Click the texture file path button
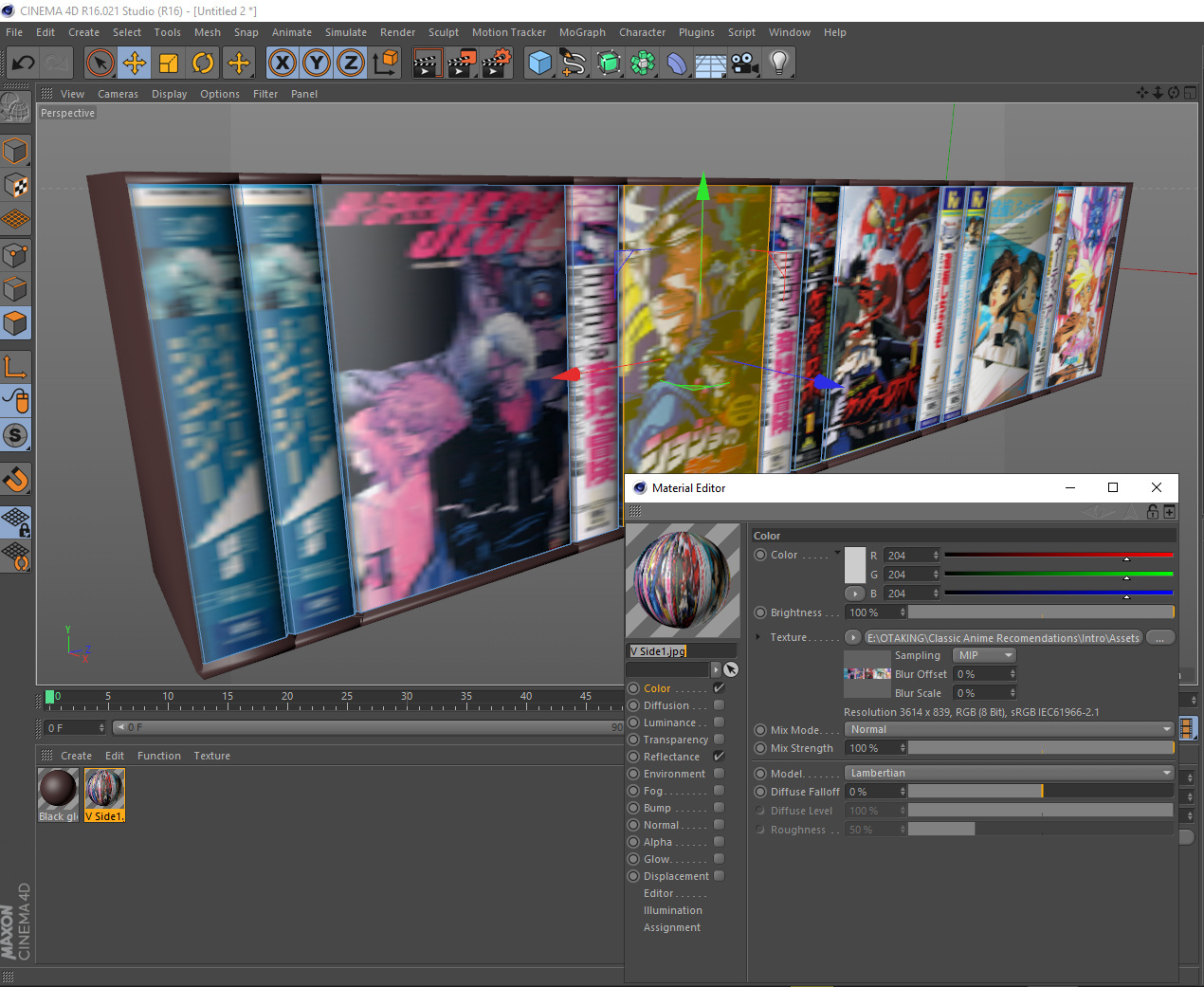Viewport: 1204px width, 987px height. [1003, 637]
